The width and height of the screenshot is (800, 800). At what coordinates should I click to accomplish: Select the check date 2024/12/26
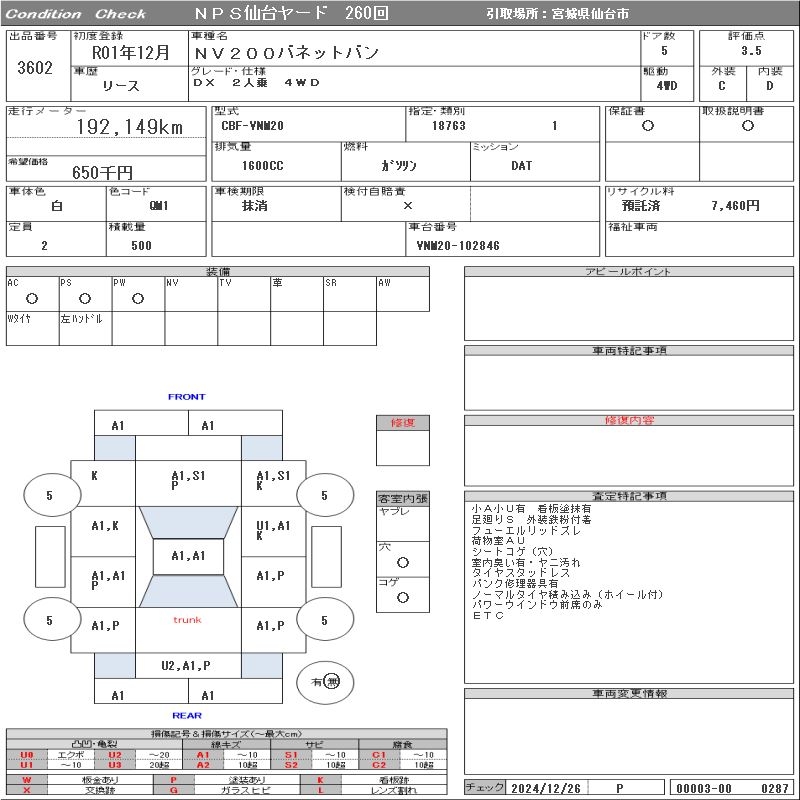click(x=546, y=788)
